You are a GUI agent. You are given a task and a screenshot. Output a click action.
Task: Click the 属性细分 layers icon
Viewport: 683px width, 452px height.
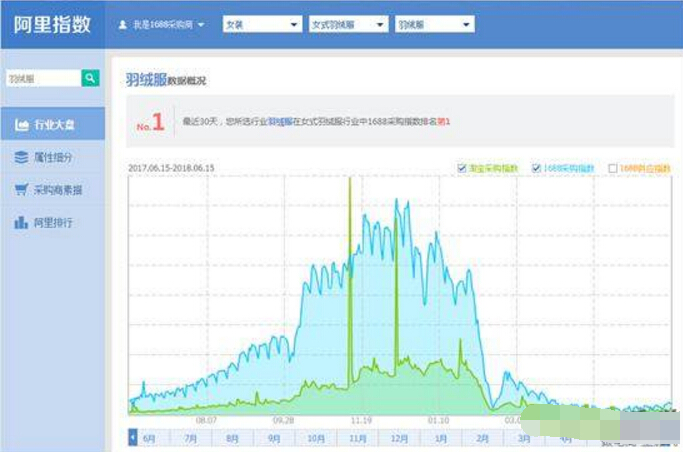point(21,157)
